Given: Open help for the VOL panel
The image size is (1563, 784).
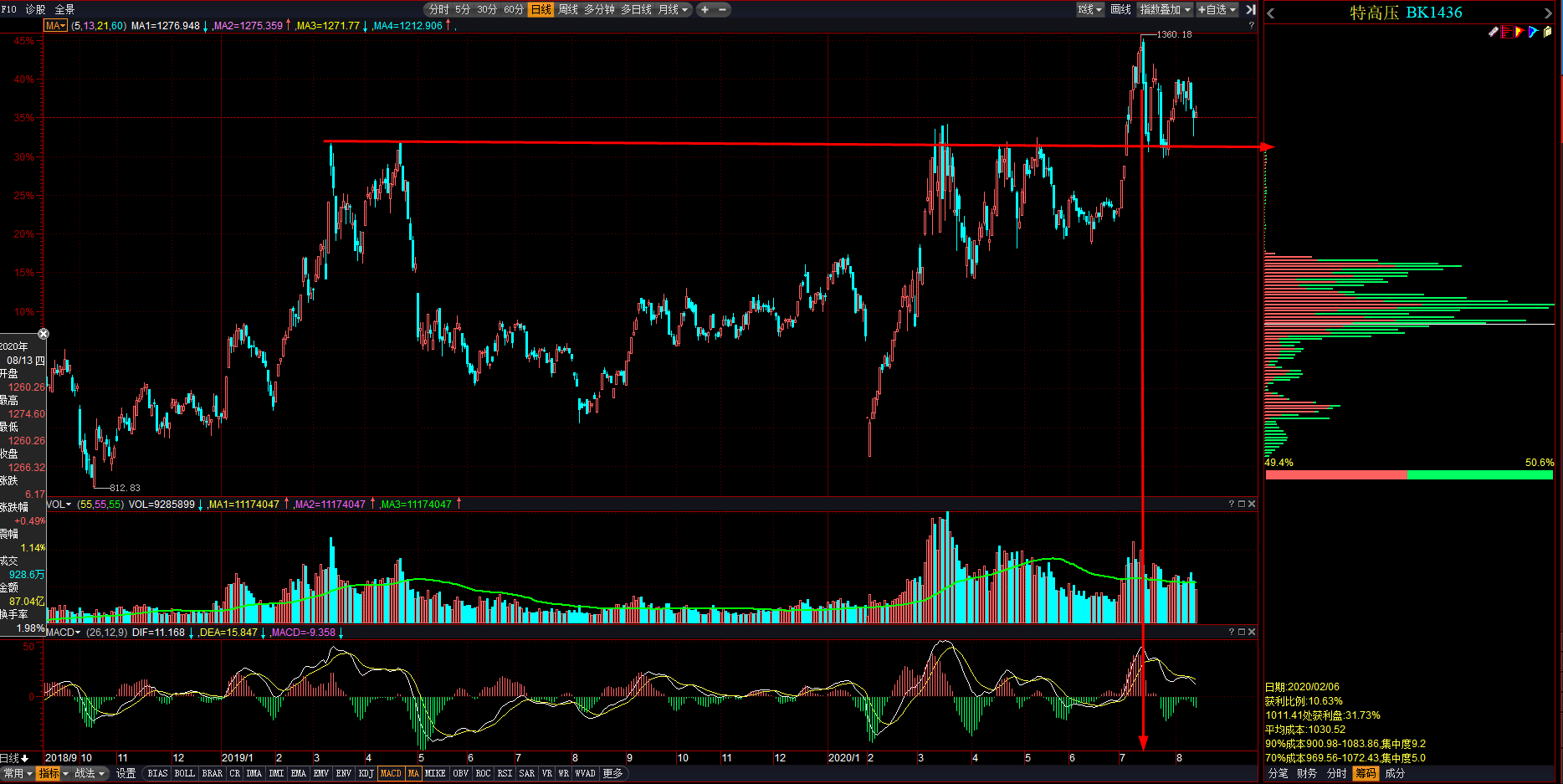Looking at the screenshot, I should point(1232,504).
